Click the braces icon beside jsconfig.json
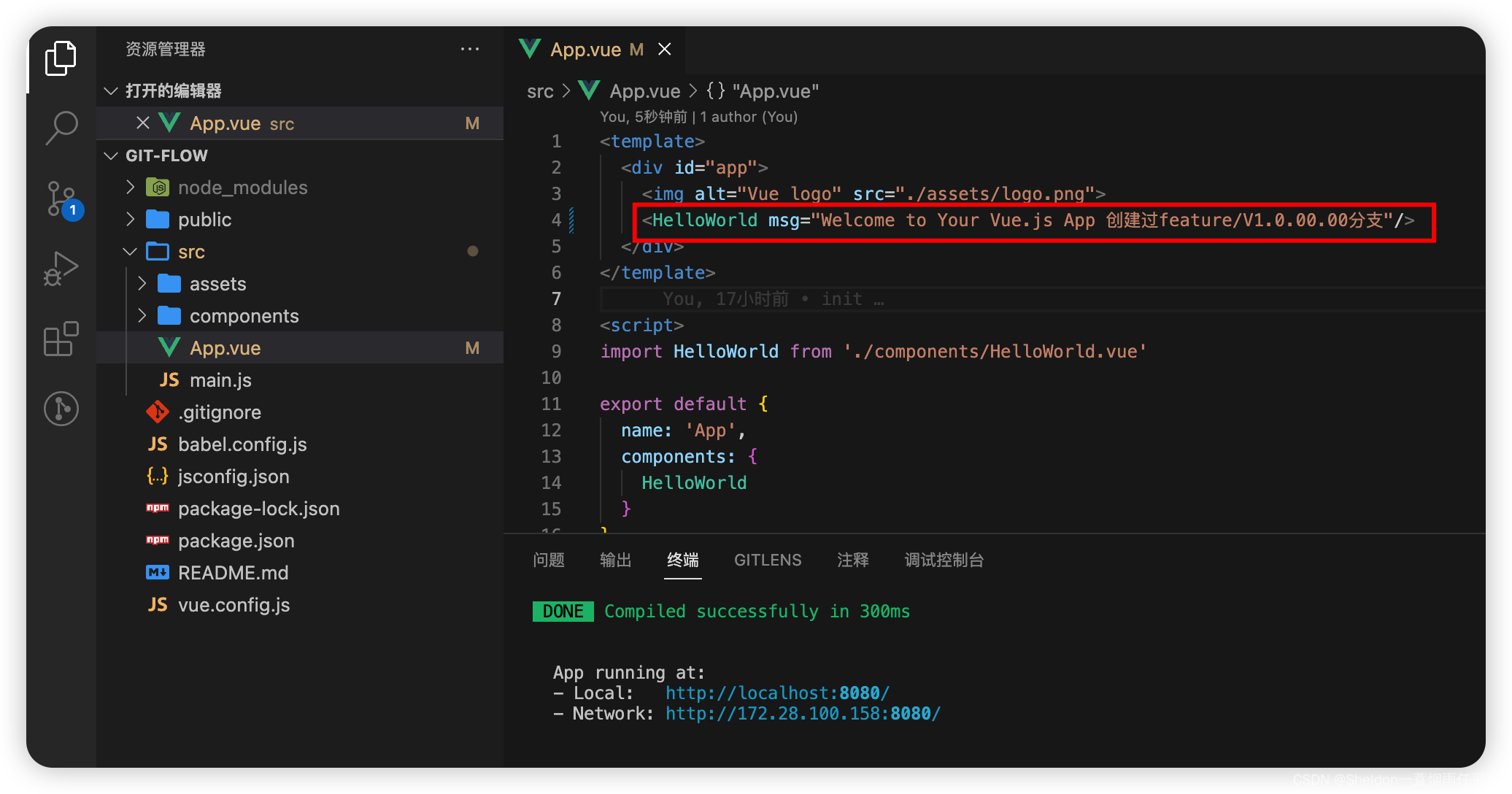 click(x=158, y=477)
